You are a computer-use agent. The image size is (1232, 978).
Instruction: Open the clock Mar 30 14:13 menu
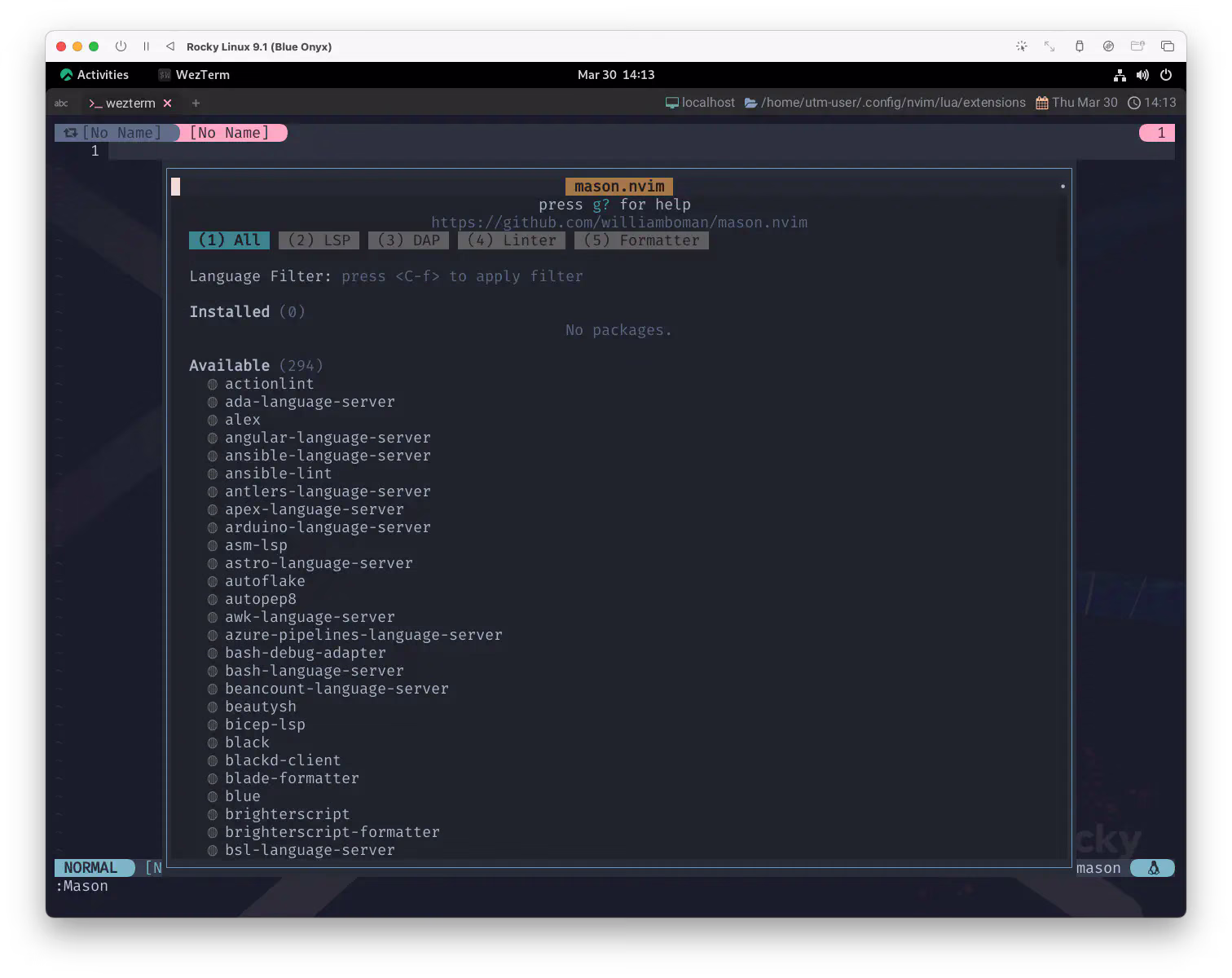[616, 75]
